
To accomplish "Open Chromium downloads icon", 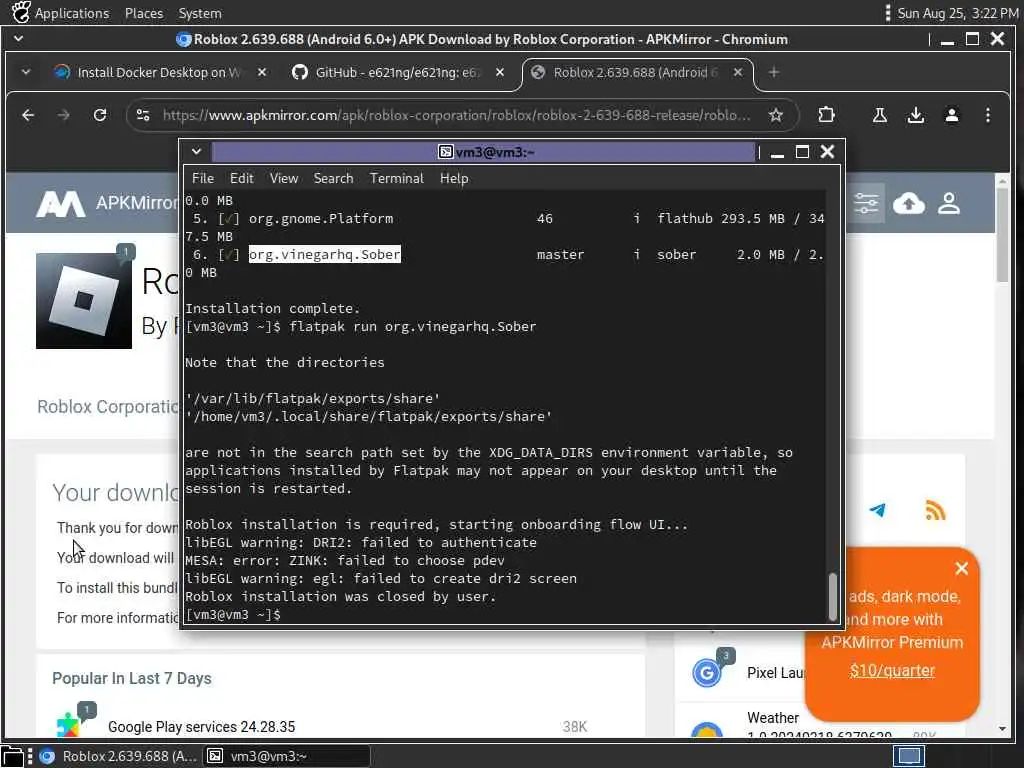I will tap(916, 116).
